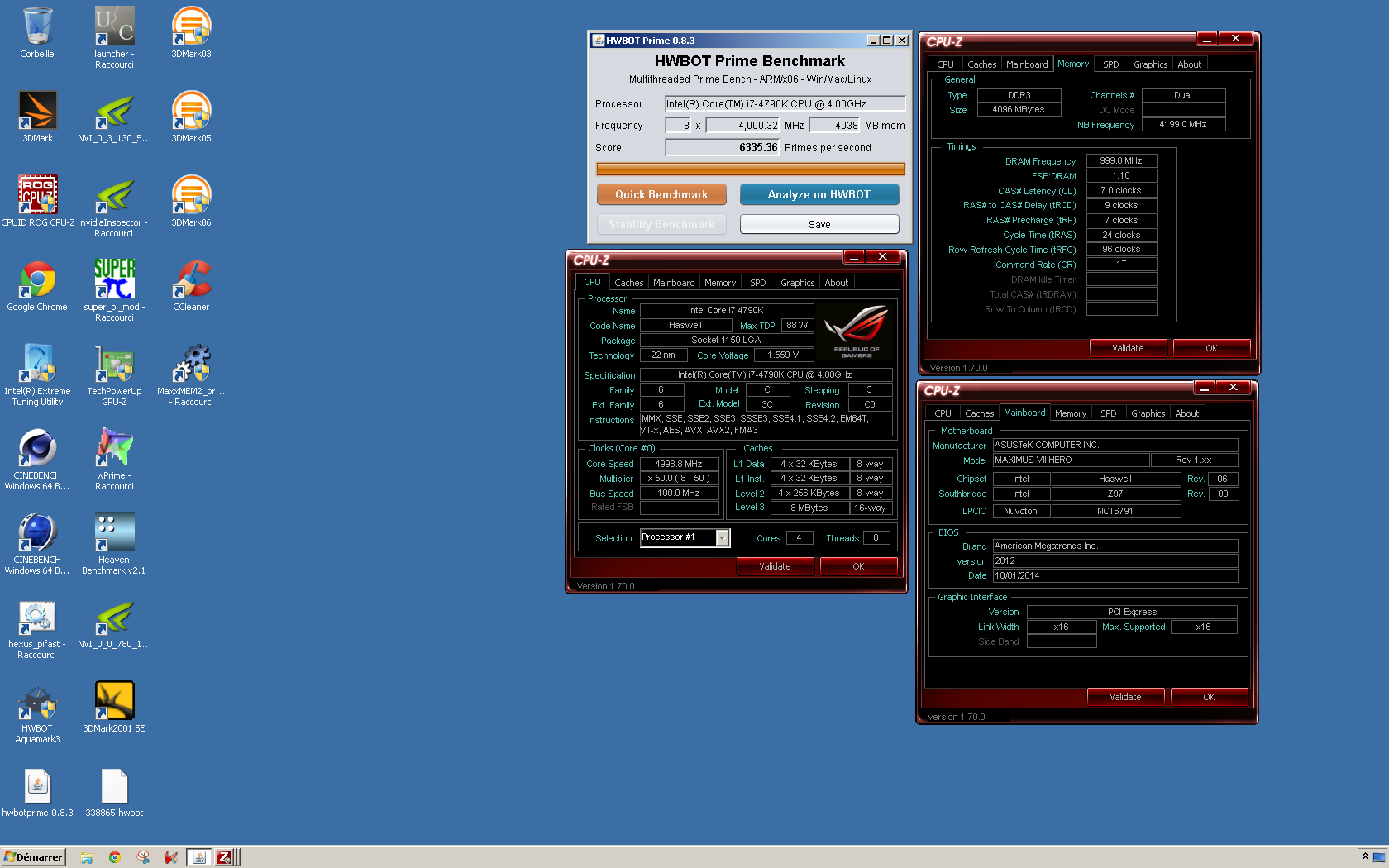1389x868 pixels.
Task: Click the BIOS date 10/01/2014 field
Action: [1115, 576]
